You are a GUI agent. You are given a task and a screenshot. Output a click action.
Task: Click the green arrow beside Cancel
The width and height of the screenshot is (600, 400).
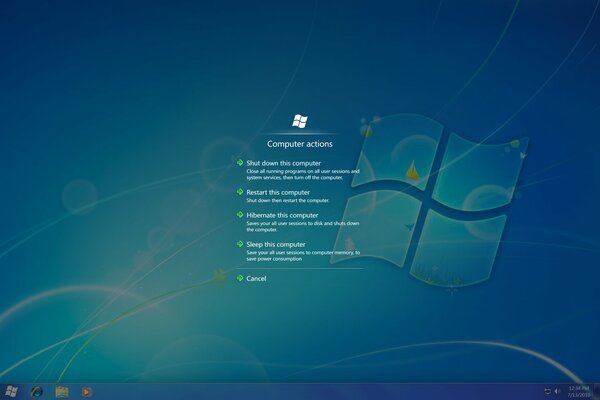240,278
